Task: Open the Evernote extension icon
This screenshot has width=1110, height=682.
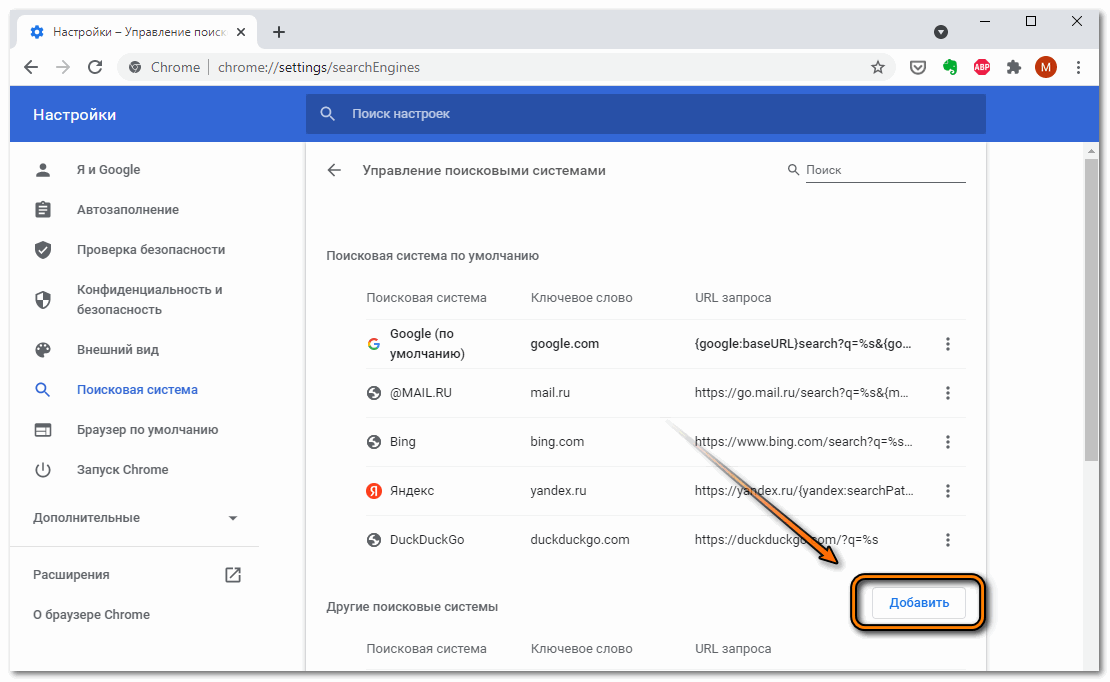Action: (x=950, y=67)
